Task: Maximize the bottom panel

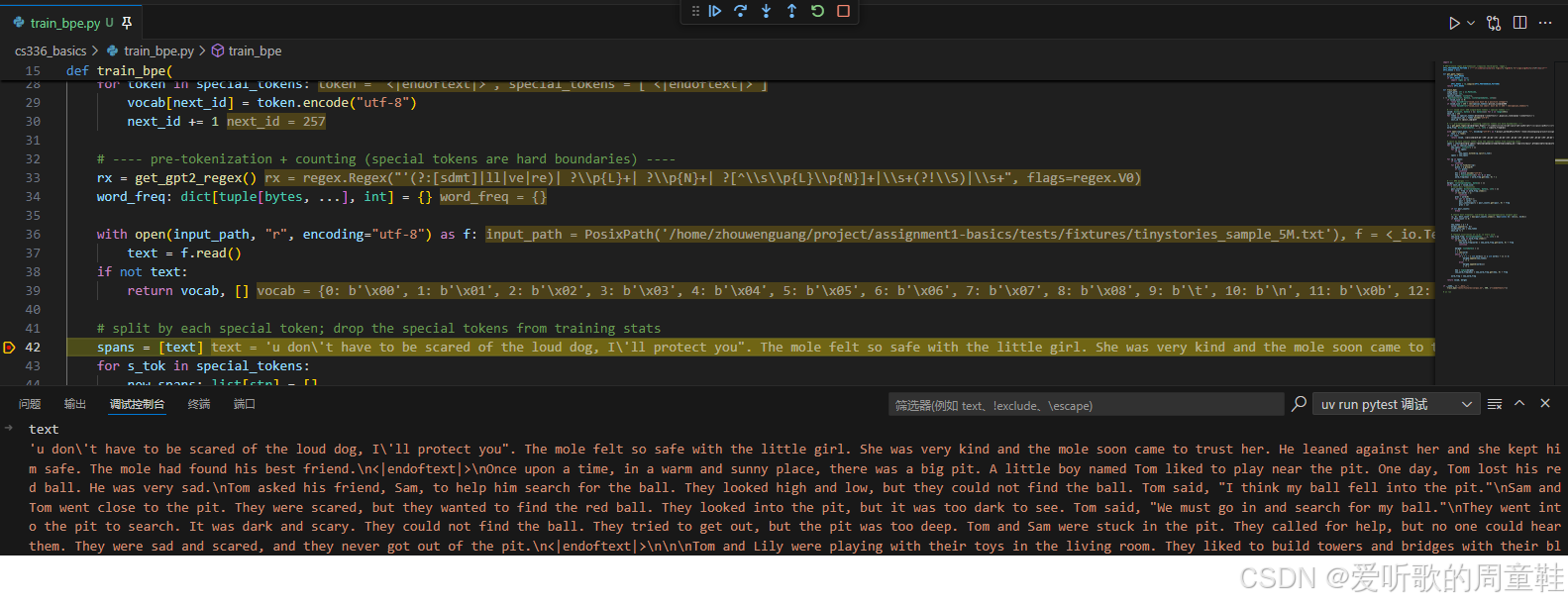Action: tap(1519, 403)
